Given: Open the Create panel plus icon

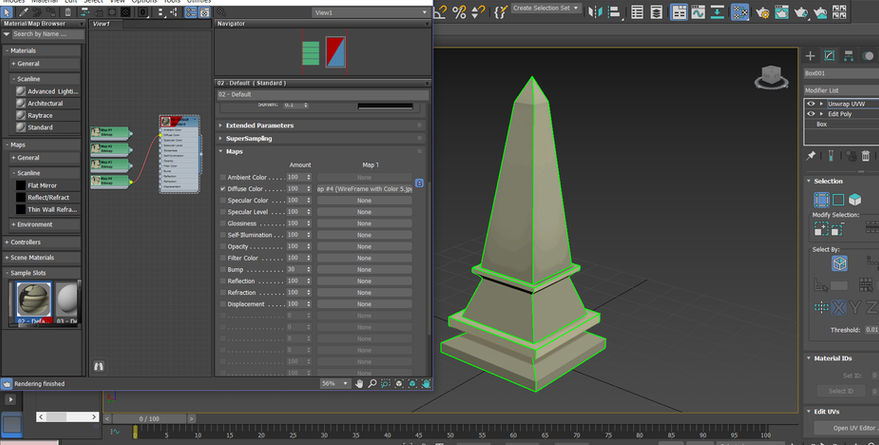Looking at the screenshot, I should [x=811, y=56].
